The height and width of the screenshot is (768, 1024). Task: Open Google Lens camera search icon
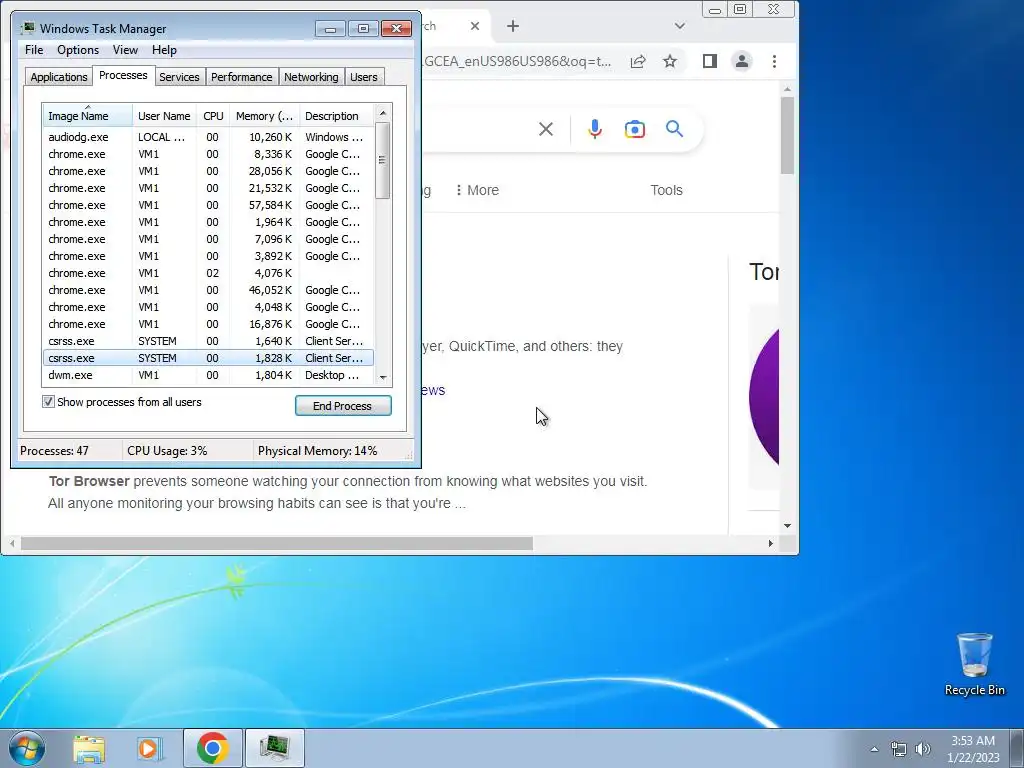pos(634,129)
